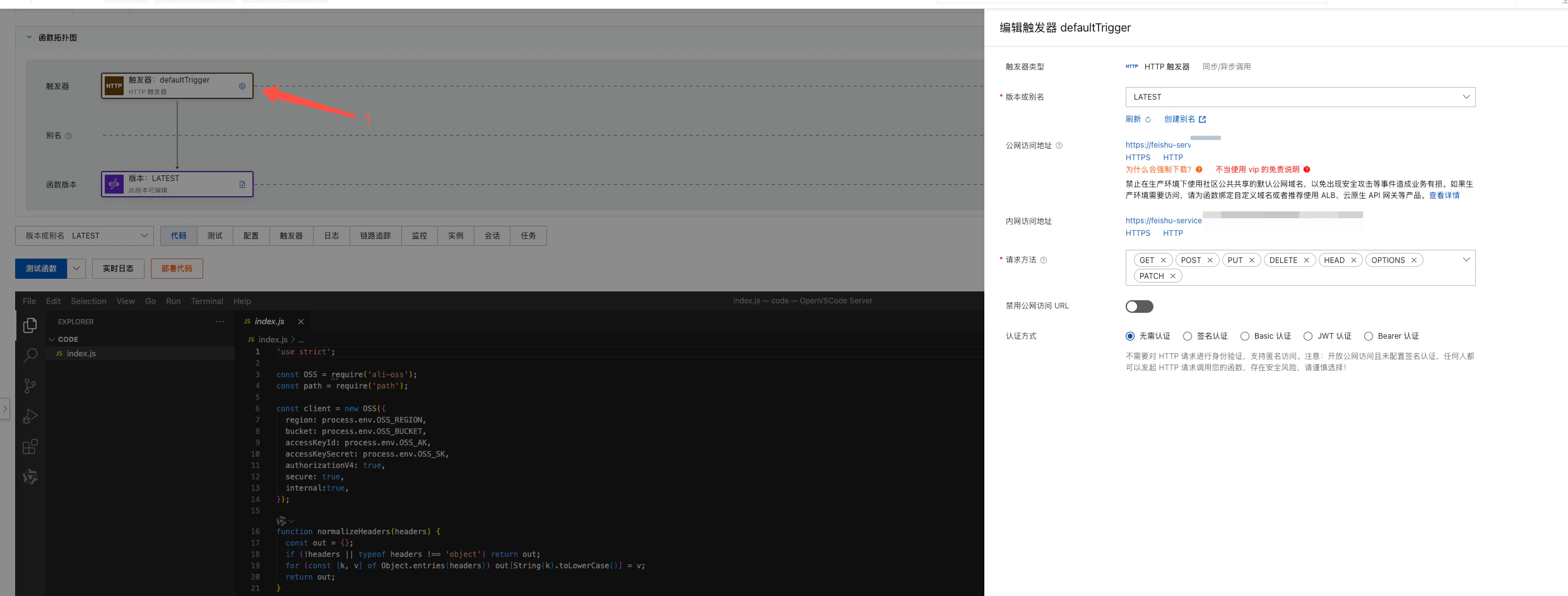Open the 版本或别名 LATEST dropdown in trigger panel
This screenshot has height=596, width=1568.
point(1300,97)
